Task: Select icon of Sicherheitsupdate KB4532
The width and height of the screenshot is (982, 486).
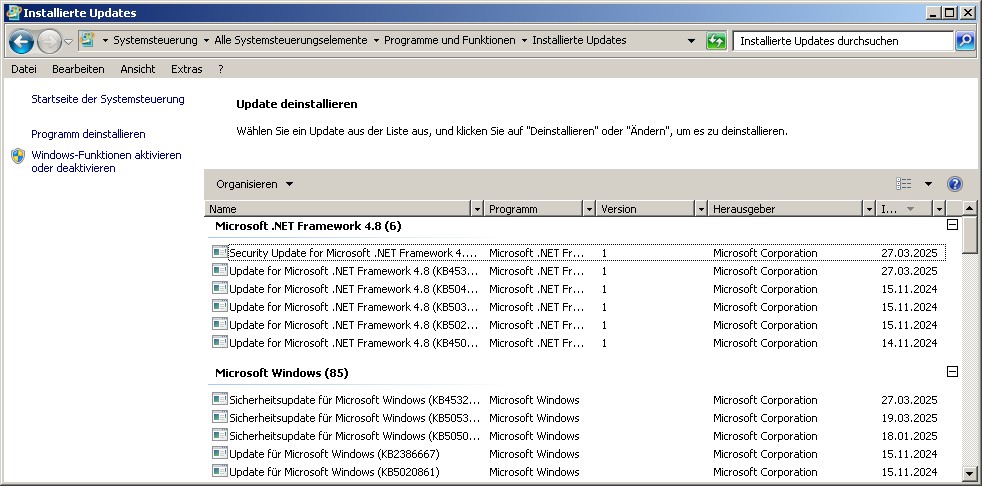Action: pos(219,399)
